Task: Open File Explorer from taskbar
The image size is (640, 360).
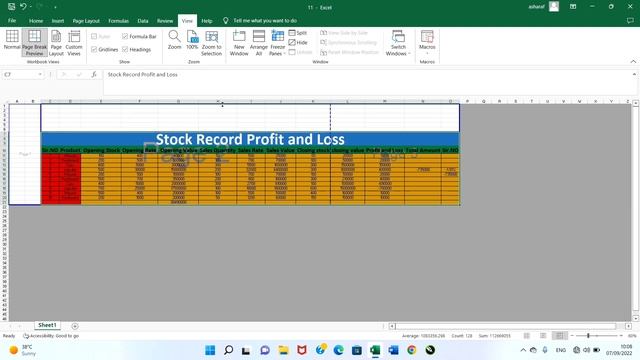Action: point(284,350)
